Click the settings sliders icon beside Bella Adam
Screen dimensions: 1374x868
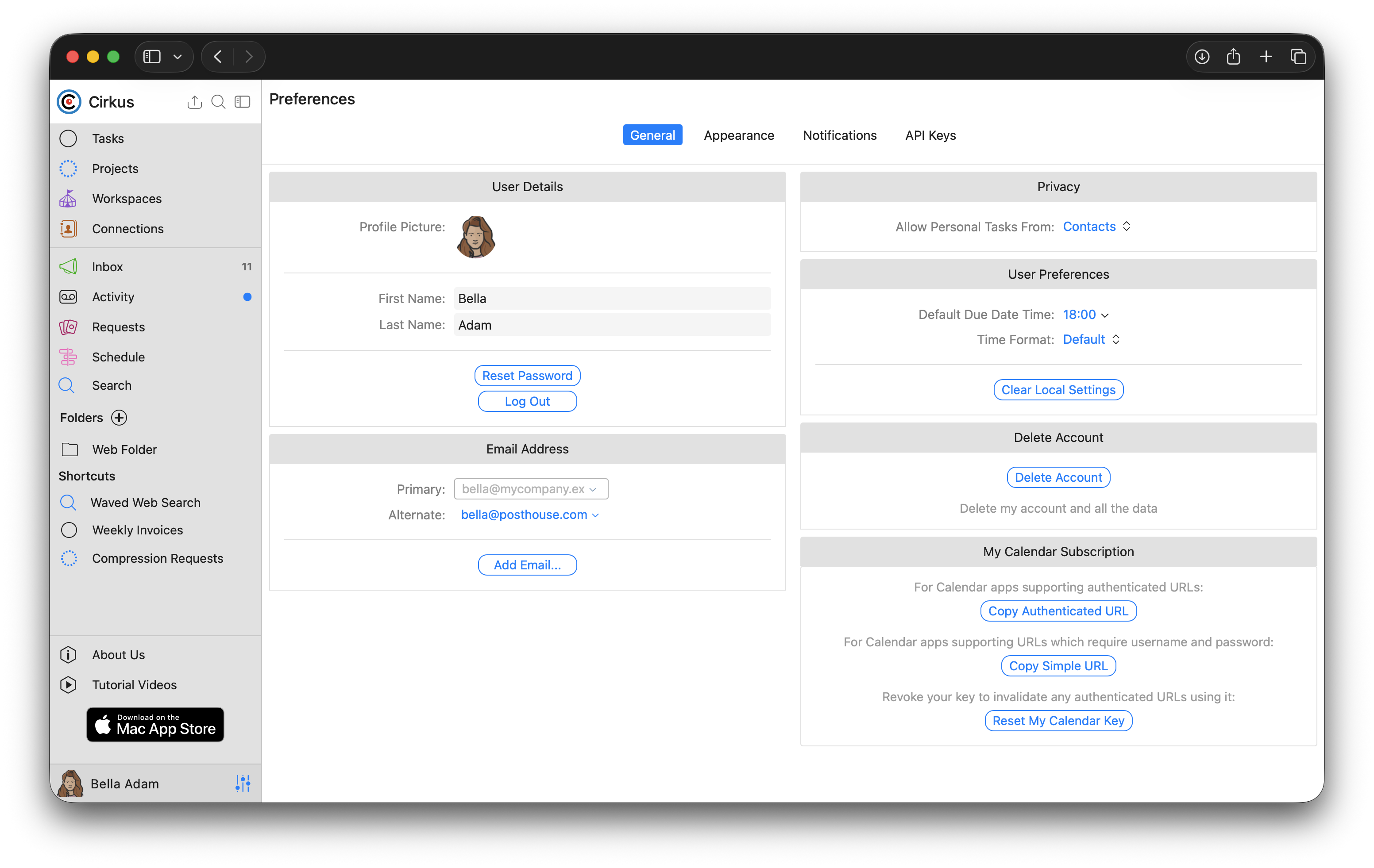(243, 783)
